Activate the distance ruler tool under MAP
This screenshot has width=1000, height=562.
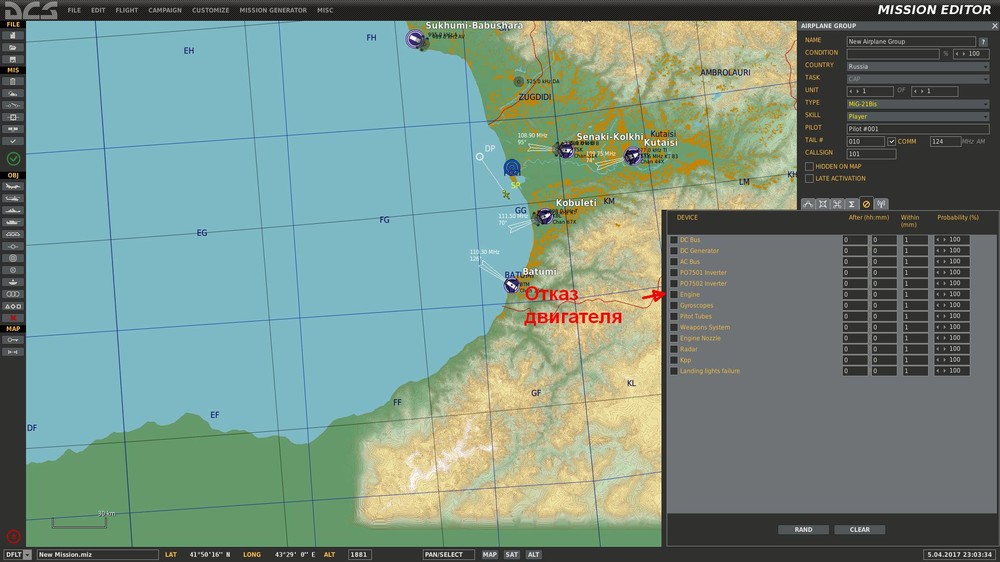pos(13,352)
